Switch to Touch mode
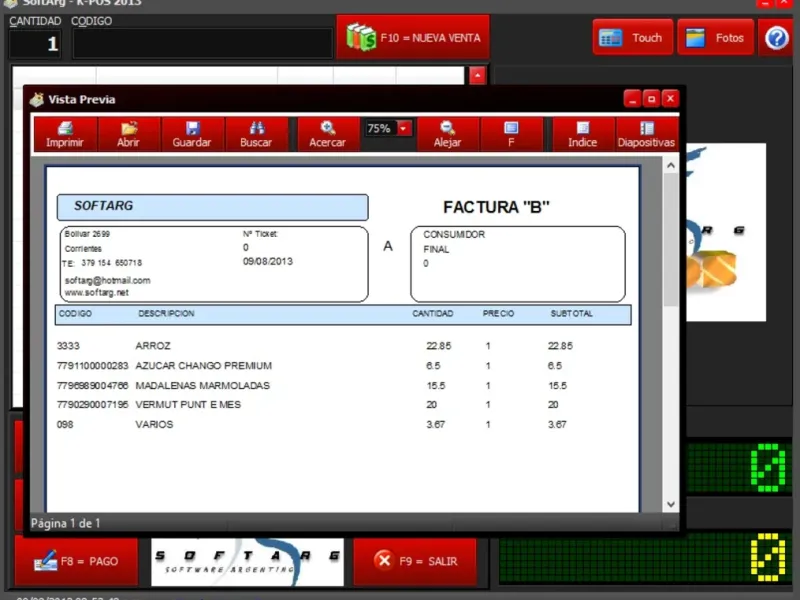800x600 pixels. tap(633, 37)
